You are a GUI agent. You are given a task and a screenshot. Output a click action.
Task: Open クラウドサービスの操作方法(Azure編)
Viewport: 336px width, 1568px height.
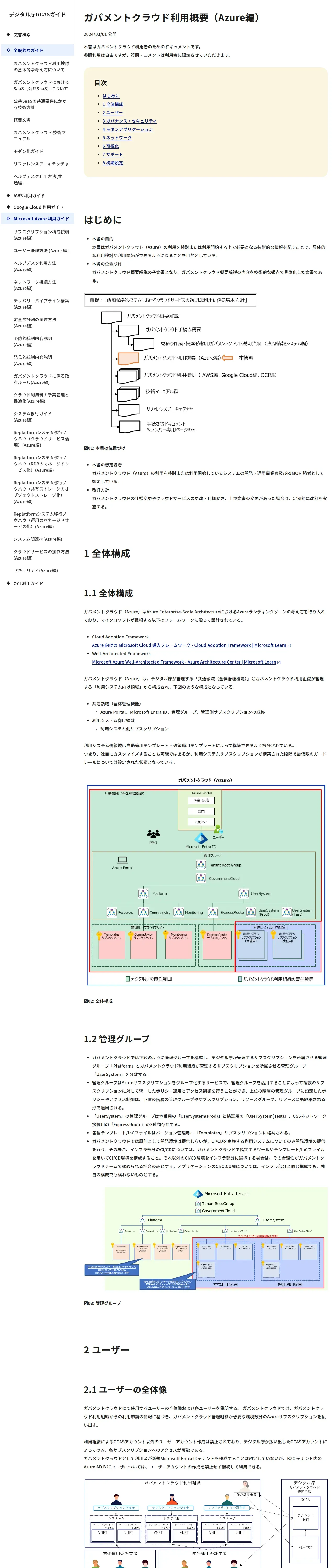(41, 555)
